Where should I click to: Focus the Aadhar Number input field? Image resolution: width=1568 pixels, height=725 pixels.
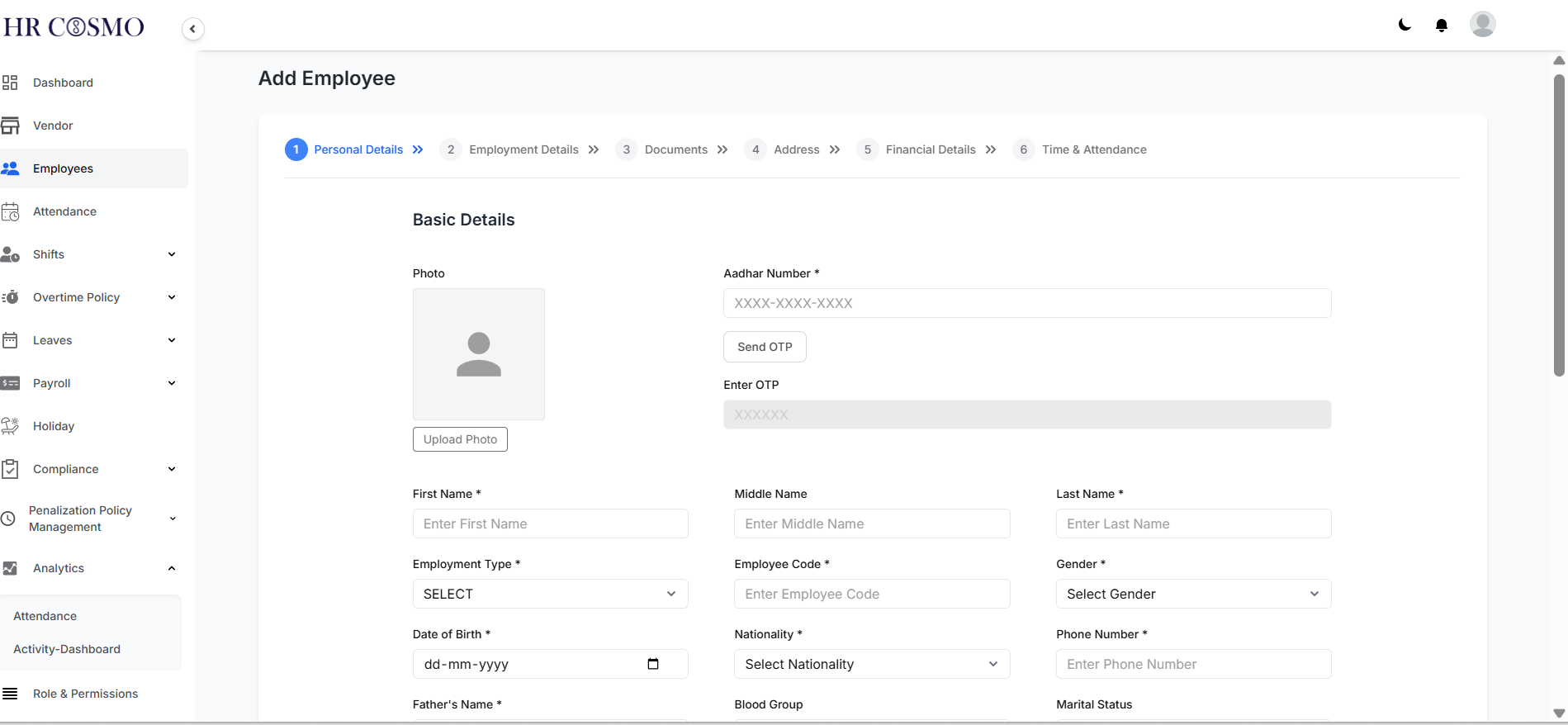1026,303
